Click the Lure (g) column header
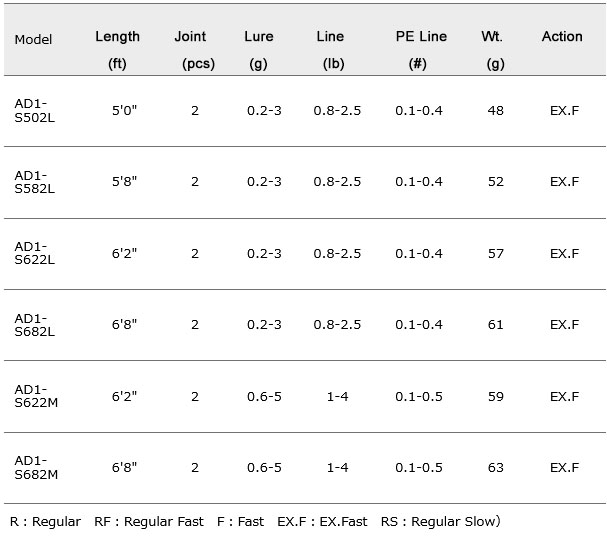607x538 pixels. [x=259, y=50]
